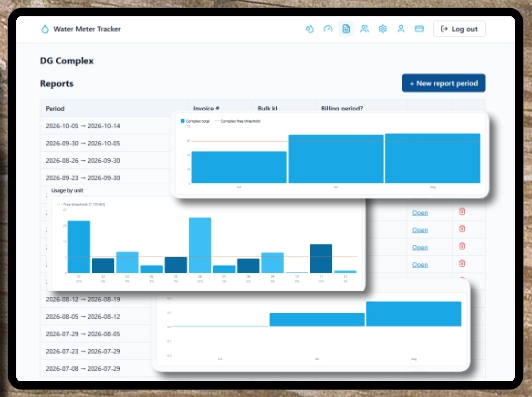
Task: Click the fourth red delete trash icon
Action: point(462,263)
